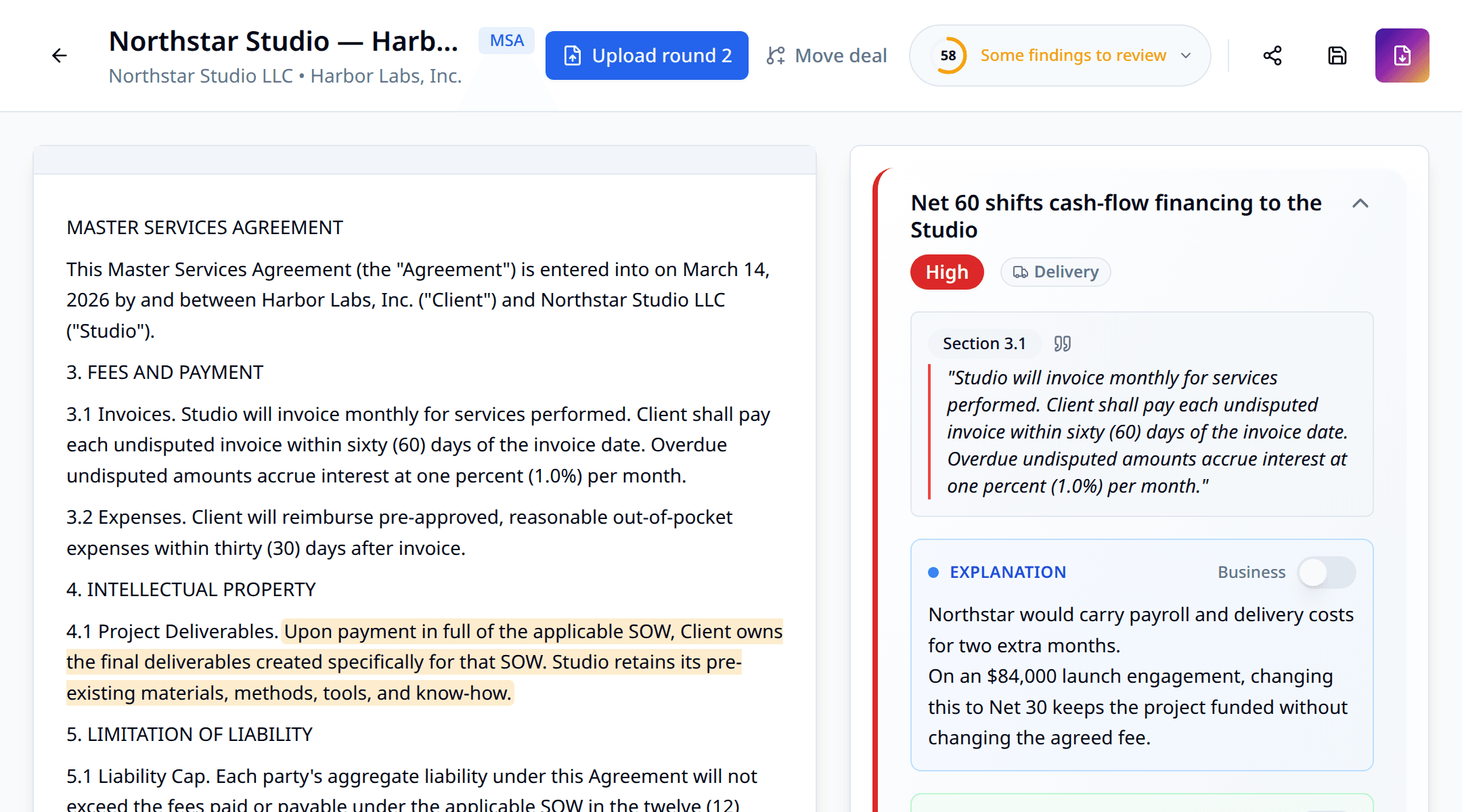1462x812 pixels.
Task: Click the Section 3.1 reference chip
Action: 984,344
